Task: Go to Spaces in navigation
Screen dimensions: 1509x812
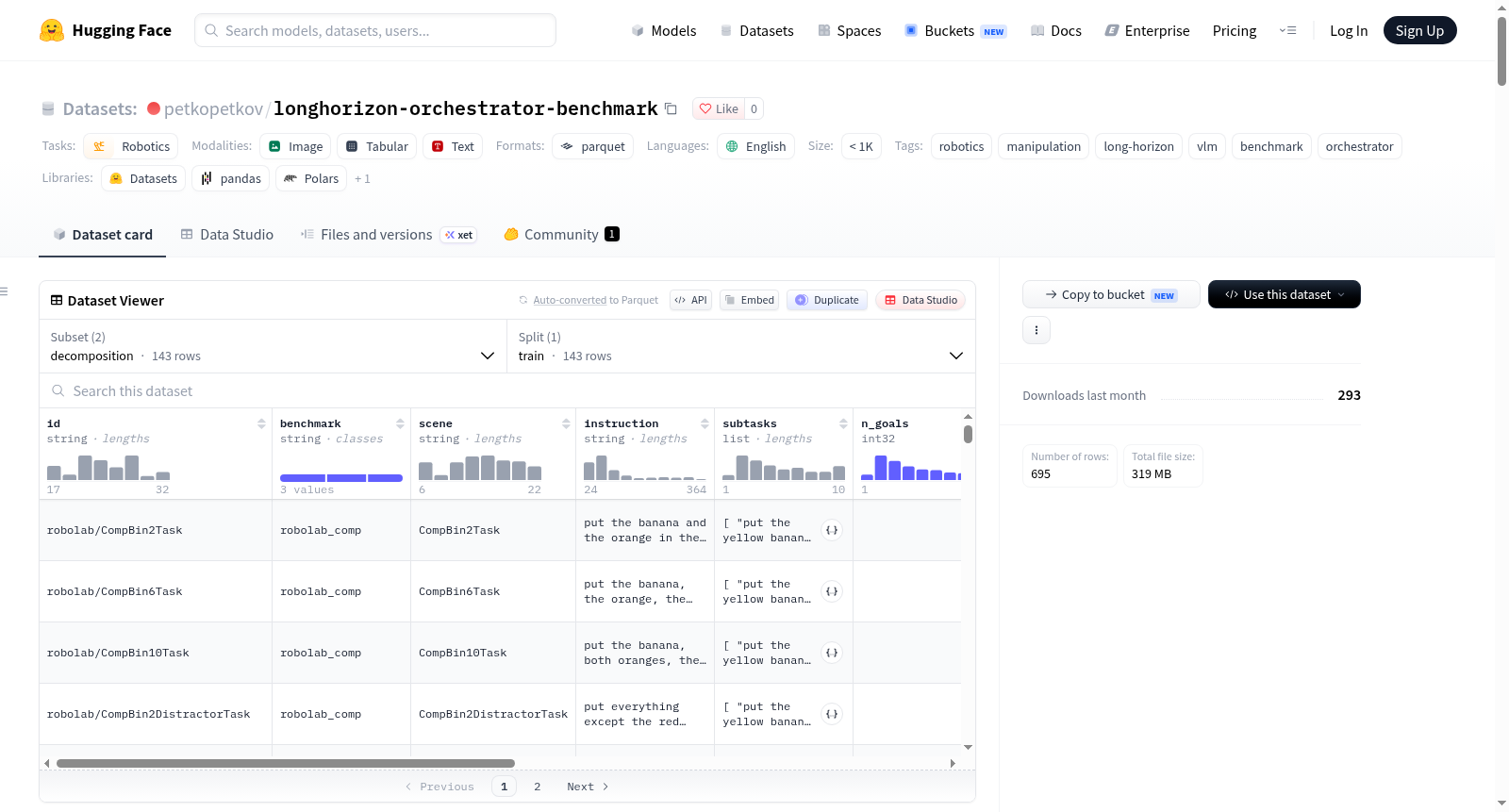Action: (849, 30)
